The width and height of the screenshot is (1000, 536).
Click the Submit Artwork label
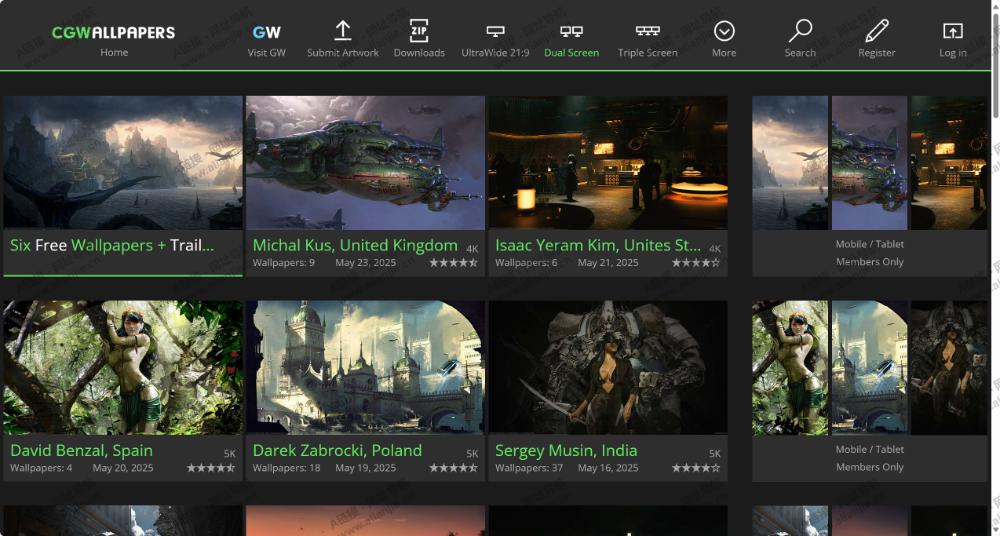(x=343, y=53)
